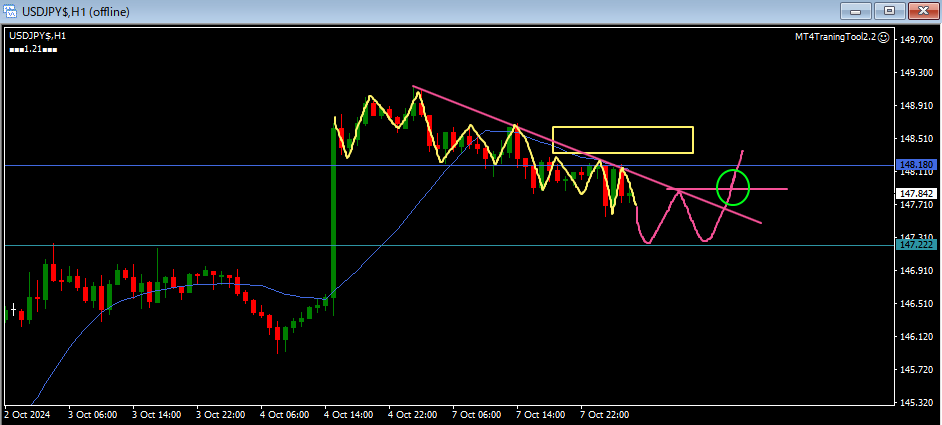Click the chart window icon in title bar
The width and height of the screenshot is (942, 425).
(11, 11)
